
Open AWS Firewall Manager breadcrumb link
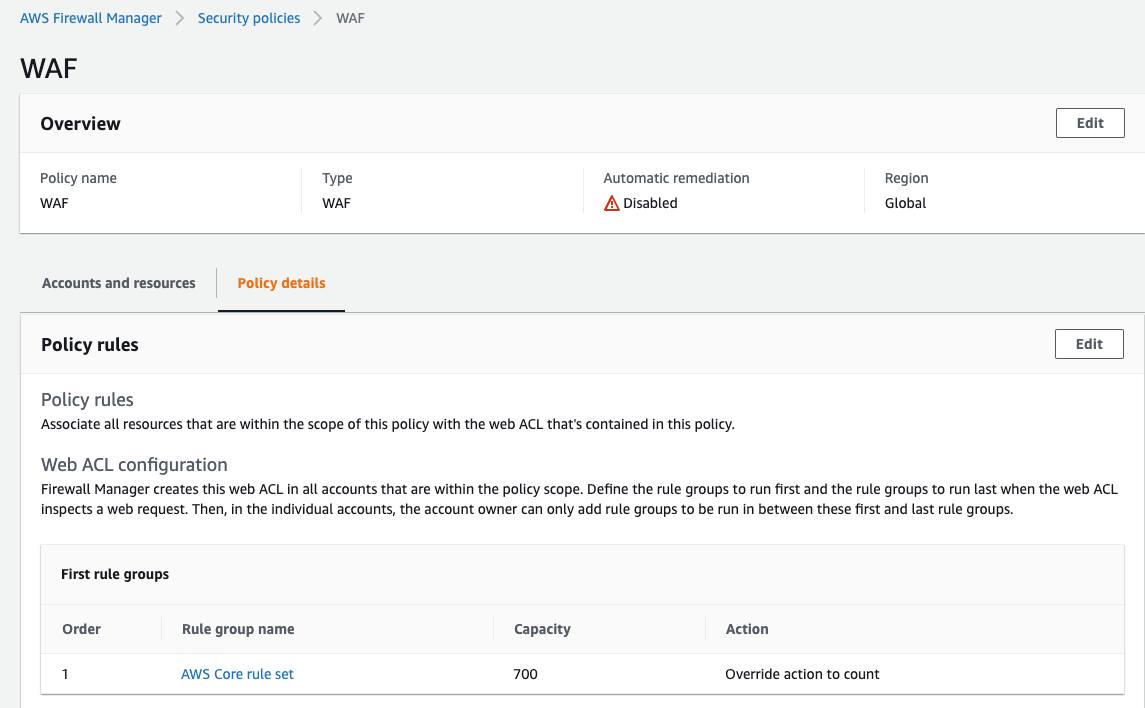pos(91,18)
